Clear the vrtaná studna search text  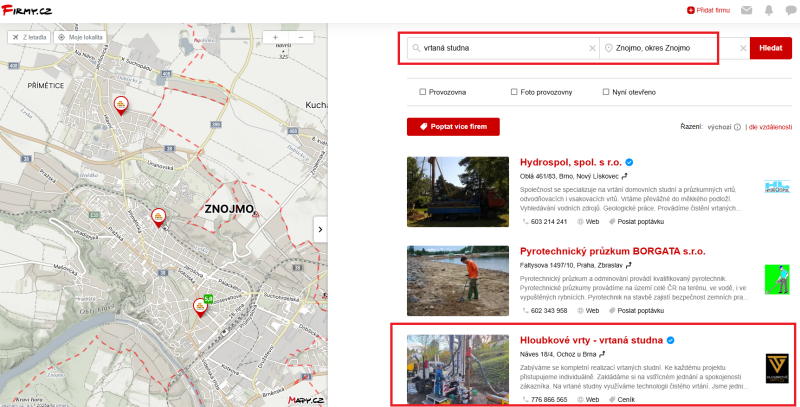[592, 48]
